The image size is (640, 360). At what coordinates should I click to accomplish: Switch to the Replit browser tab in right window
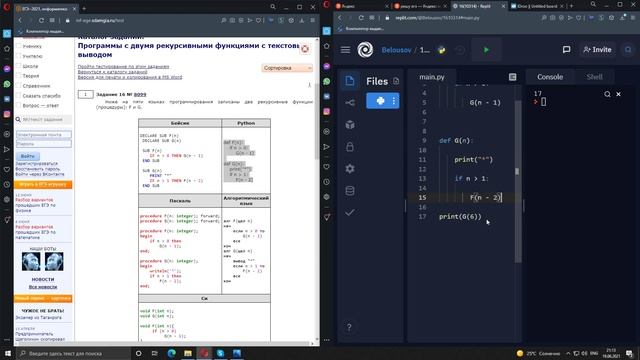[478, 6]
